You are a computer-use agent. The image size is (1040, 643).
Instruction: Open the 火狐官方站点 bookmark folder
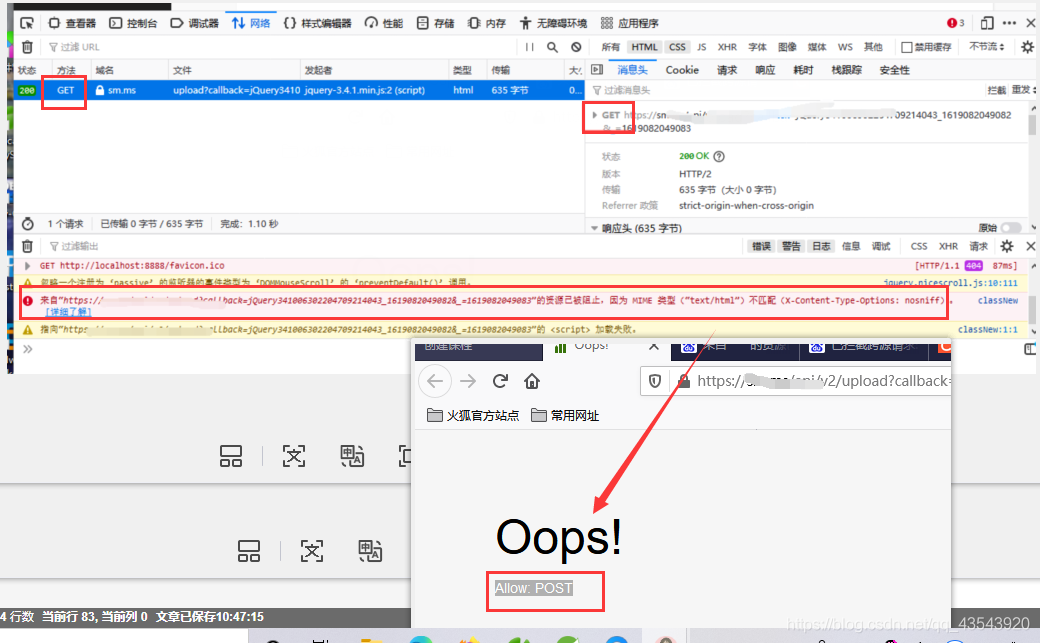473,416
